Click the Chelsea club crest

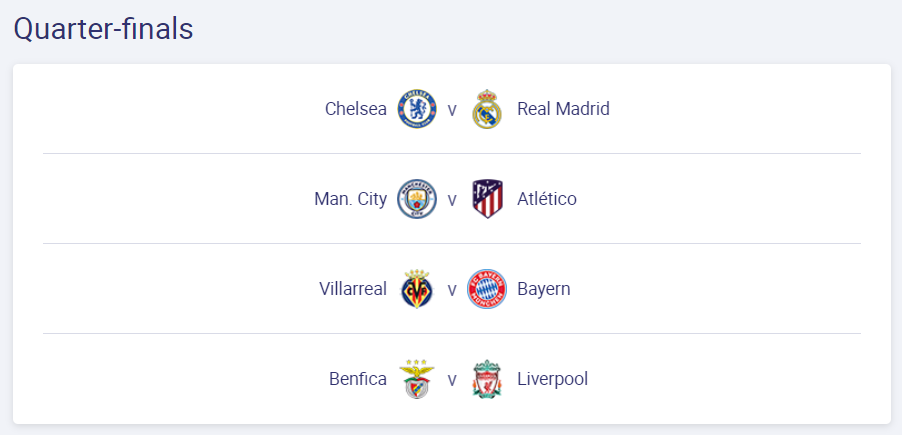417,109
